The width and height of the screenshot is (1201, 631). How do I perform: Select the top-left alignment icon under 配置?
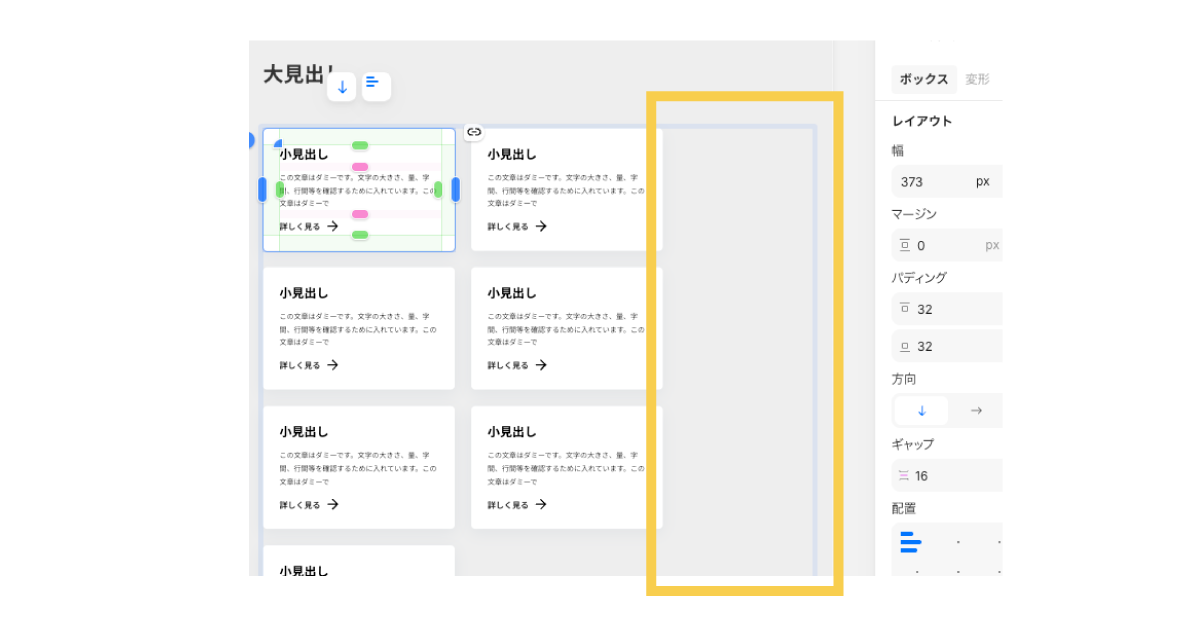point(909,542)
